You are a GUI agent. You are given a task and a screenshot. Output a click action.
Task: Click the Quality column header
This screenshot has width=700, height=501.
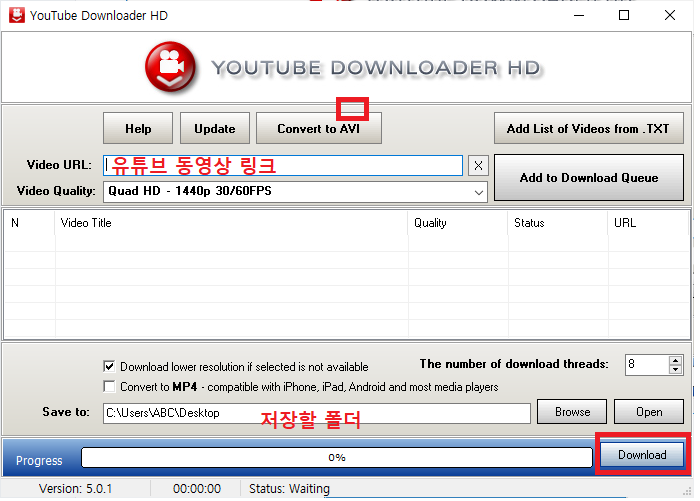tap(458, 223)
